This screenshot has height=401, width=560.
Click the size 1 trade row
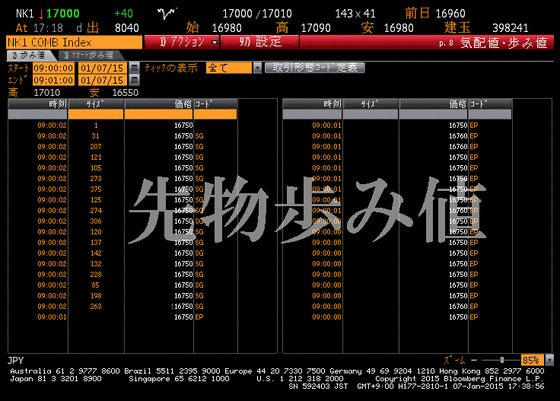[x=122, y=125]
